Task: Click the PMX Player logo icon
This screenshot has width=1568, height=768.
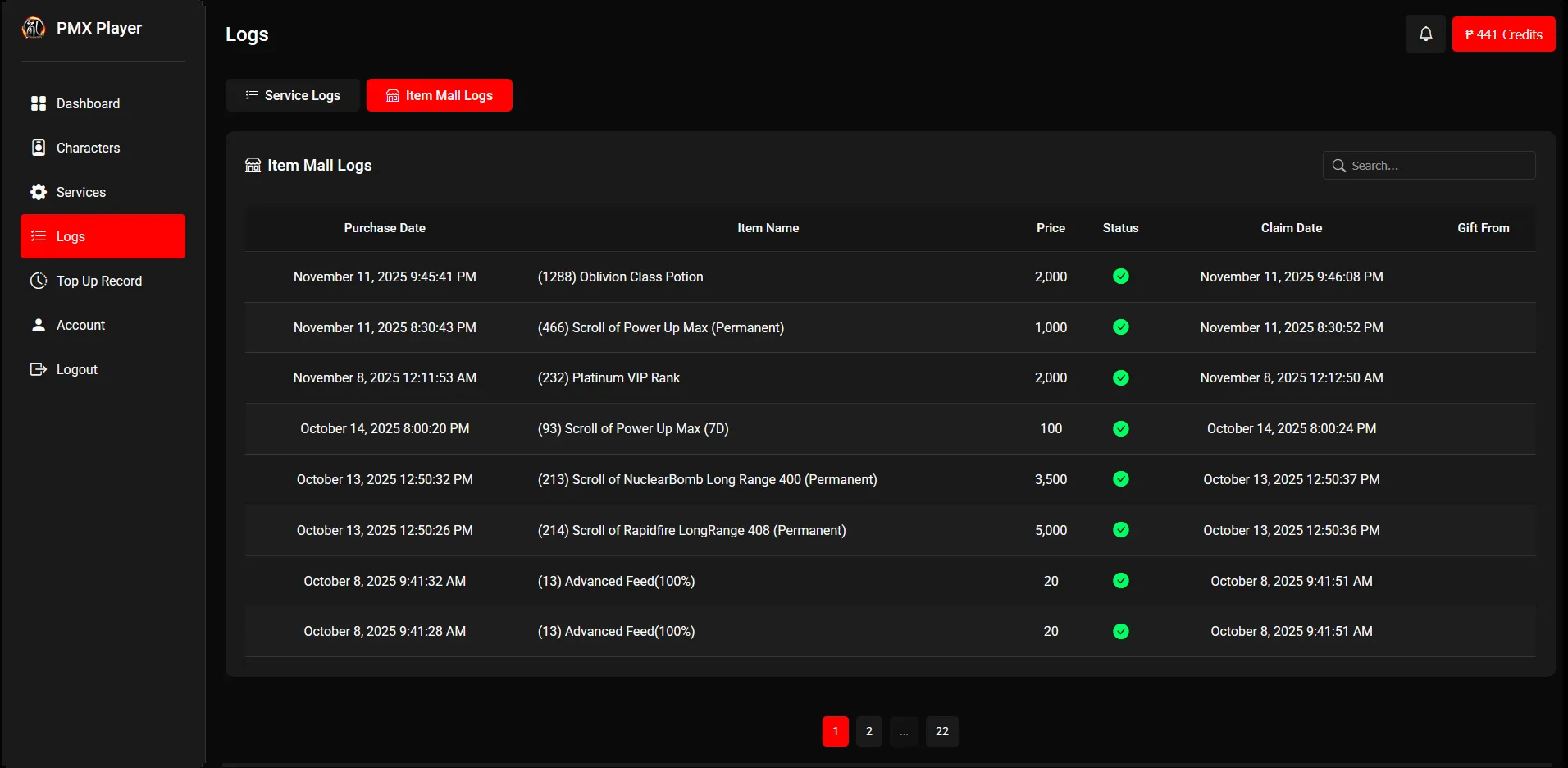Action: pos(34,28)
